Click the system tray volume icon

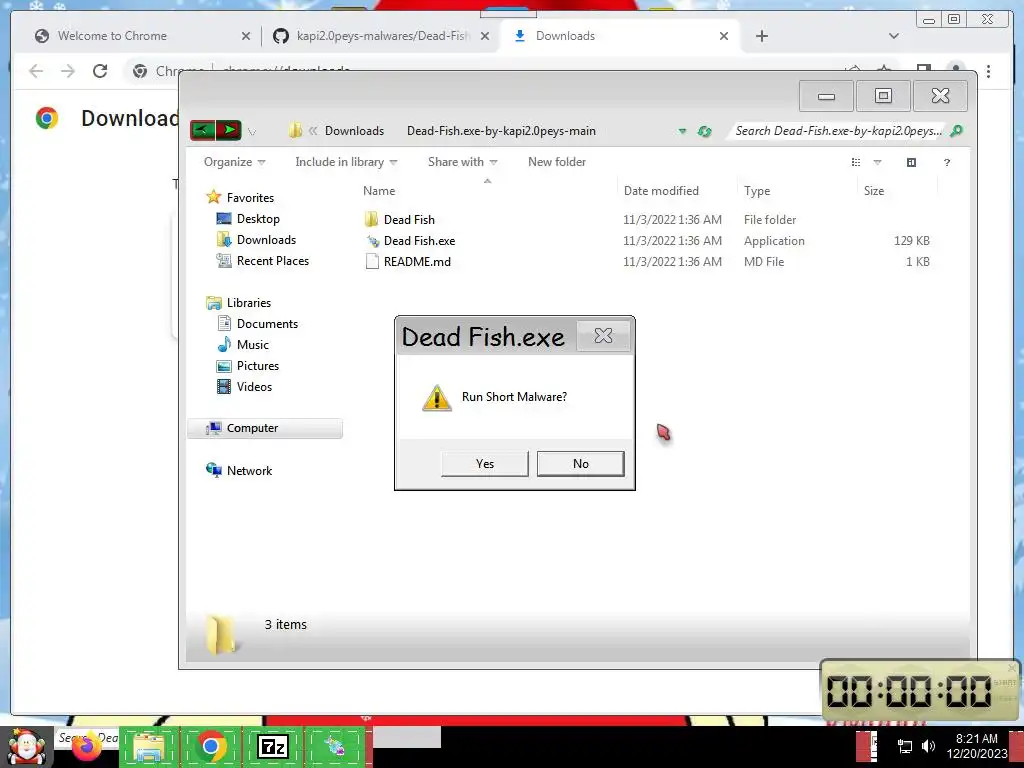coord(928,746)
